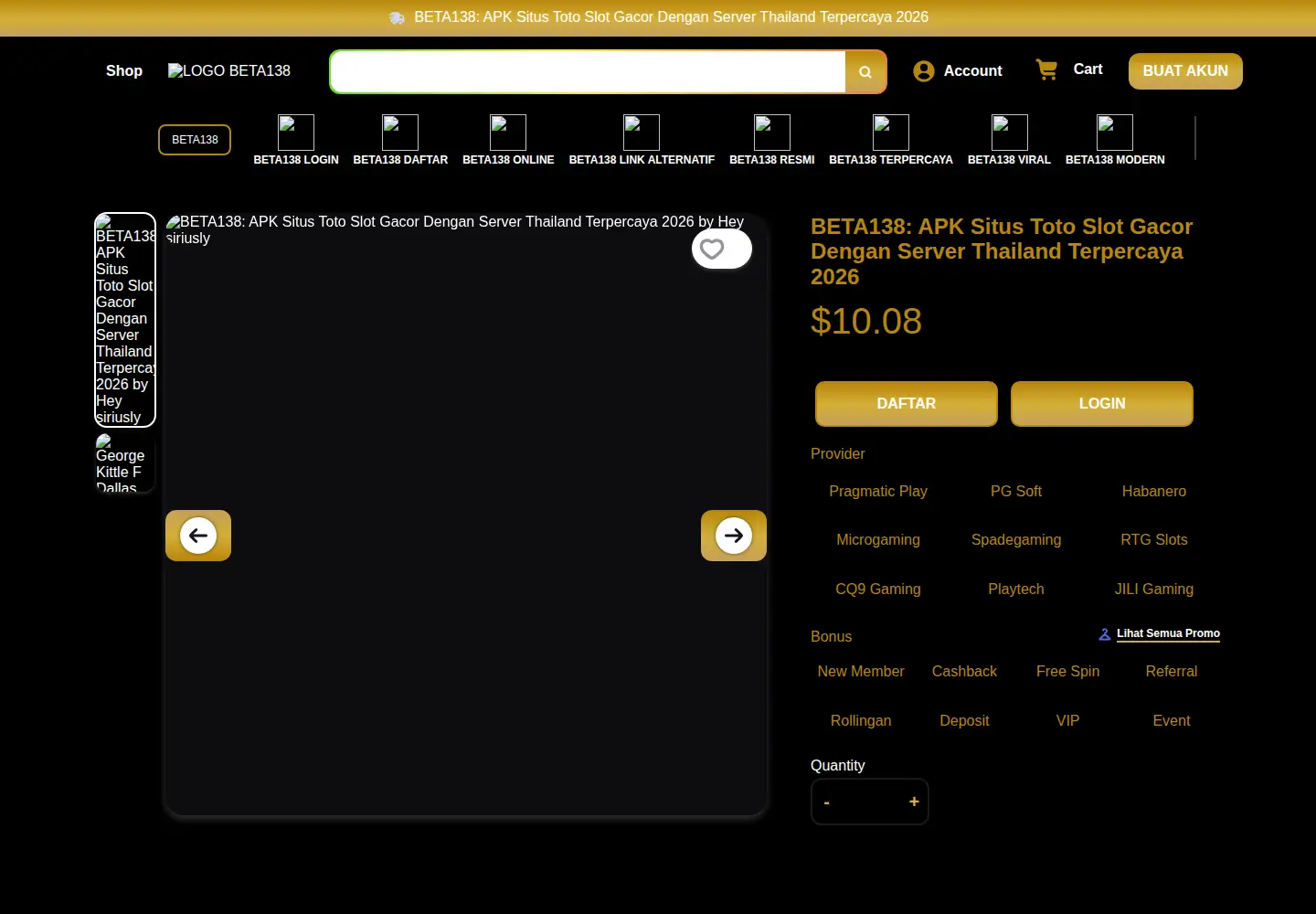Select first product thumbnail image
1316x914 pixels.
tap(125, 320)
